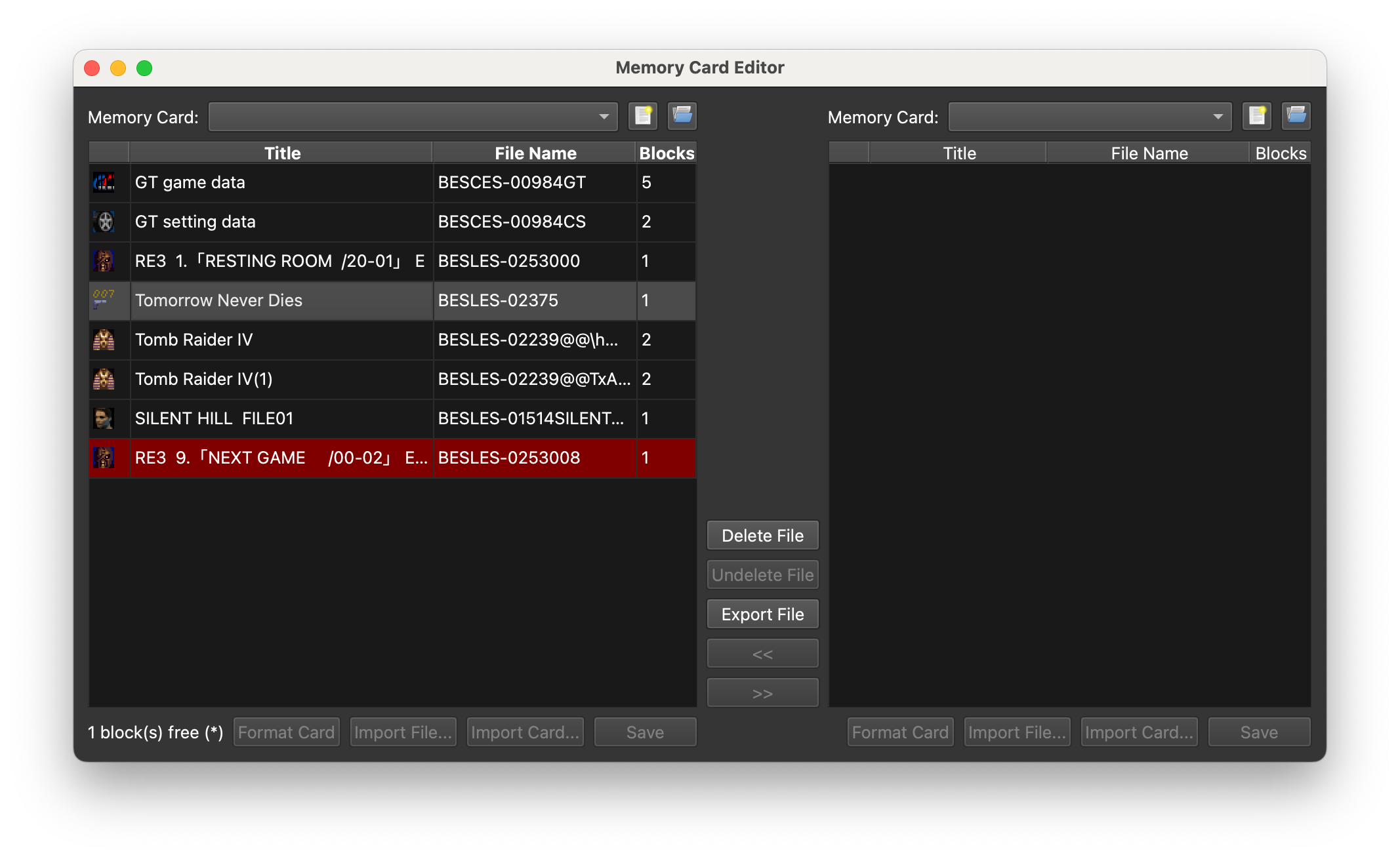Click the left card's open folder icon

tap(682, 116)
